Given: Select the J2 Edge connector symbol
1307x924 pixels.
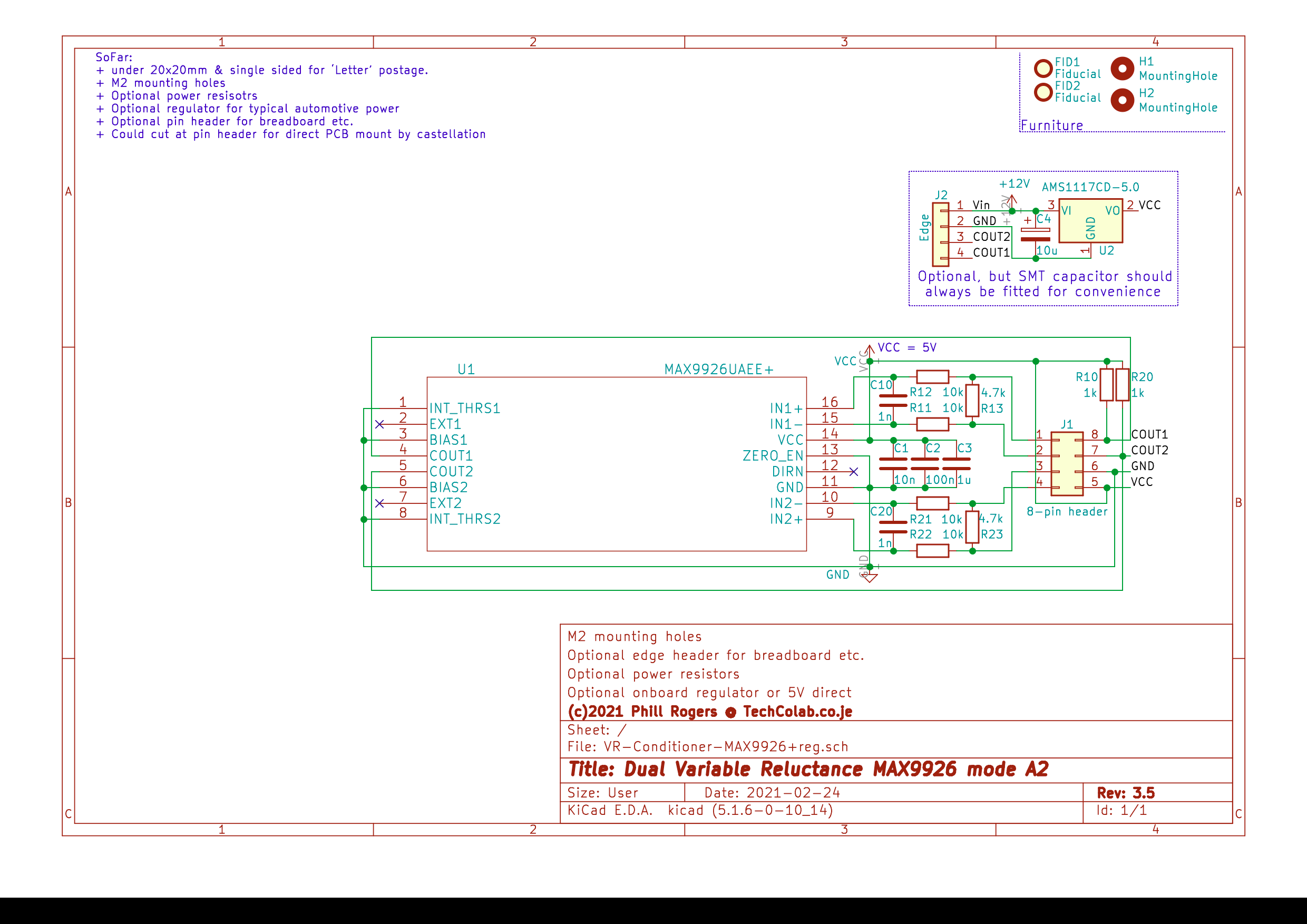Looking at the screenshot, I should (940, 234).
